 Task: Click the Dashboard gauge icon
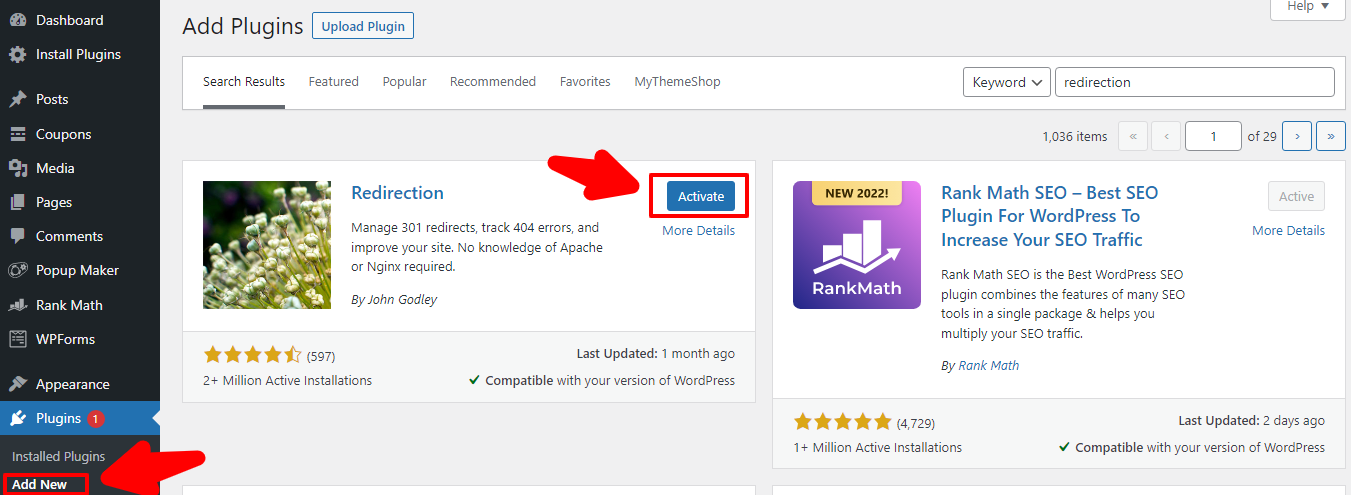[x=17, y=20]
